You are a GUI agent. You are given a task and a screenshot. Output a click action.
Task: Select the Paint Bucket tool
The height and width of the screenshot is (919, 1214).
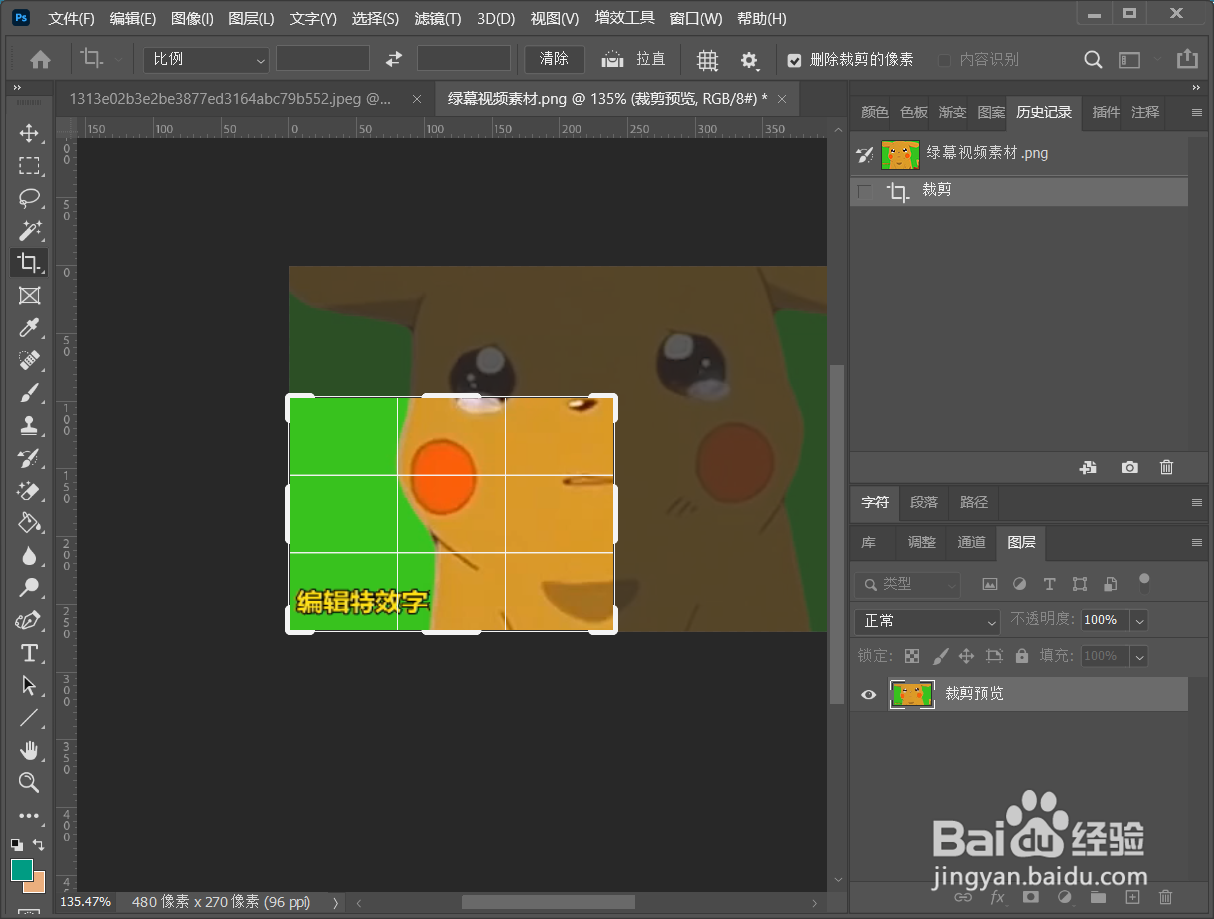(x=29, y=523)
